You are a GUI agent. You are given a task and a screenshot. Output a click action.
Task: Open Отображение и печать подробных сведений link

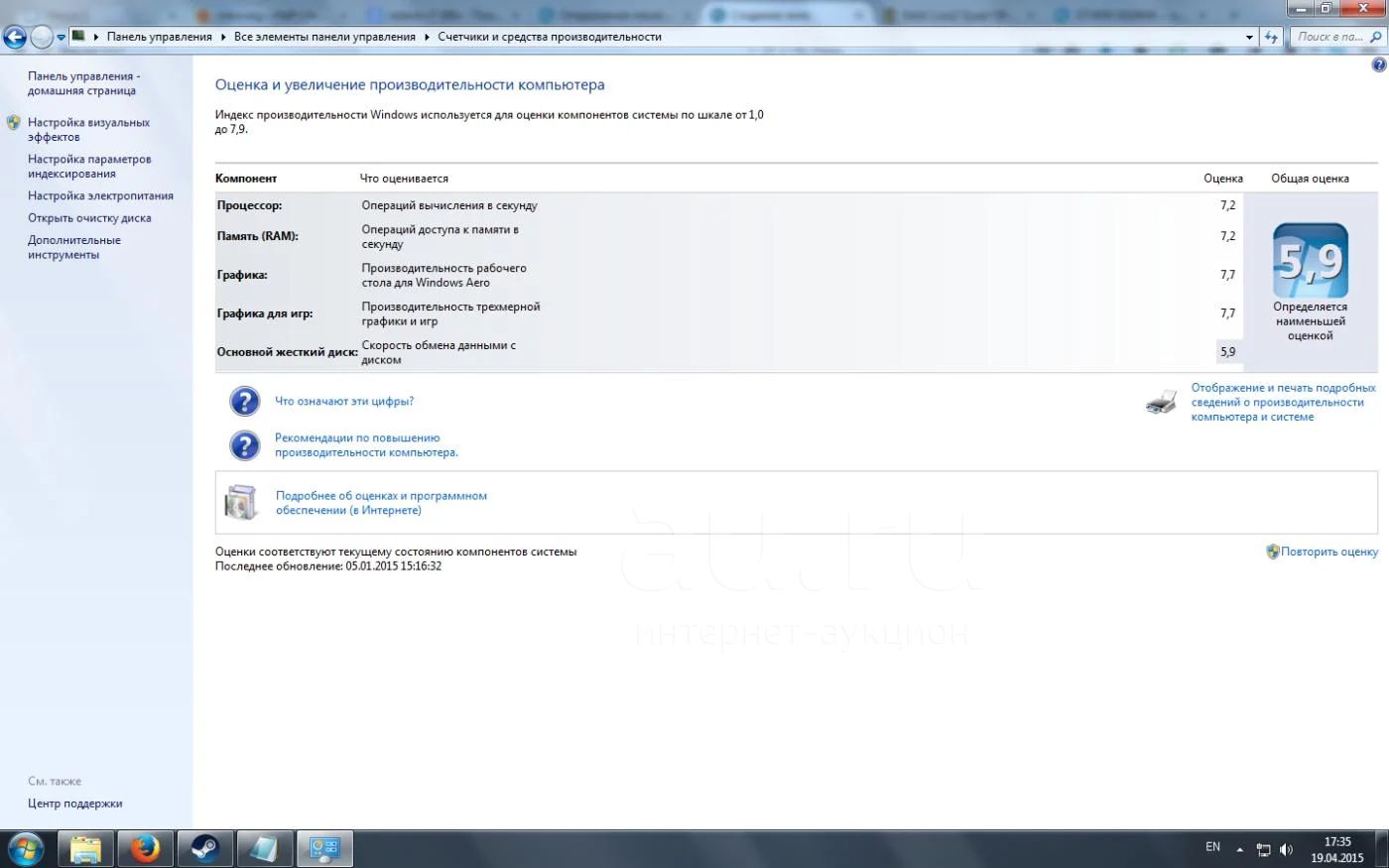pyautogui.click(x=1284, y=403)
